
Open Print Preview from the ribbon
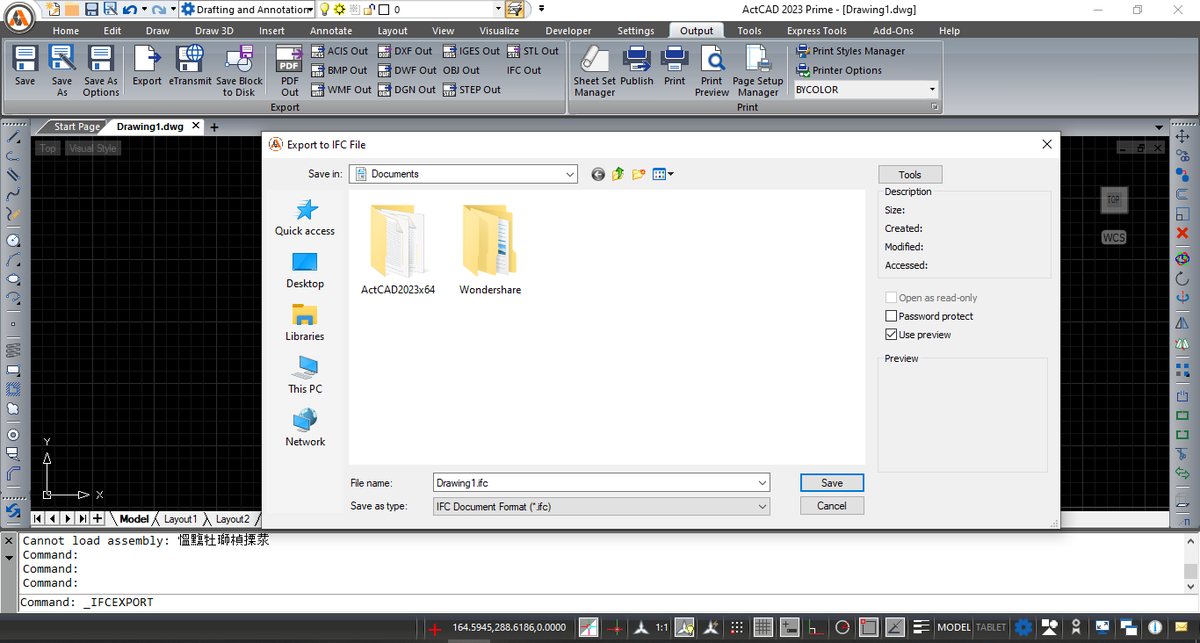click(x=712, y=70)
